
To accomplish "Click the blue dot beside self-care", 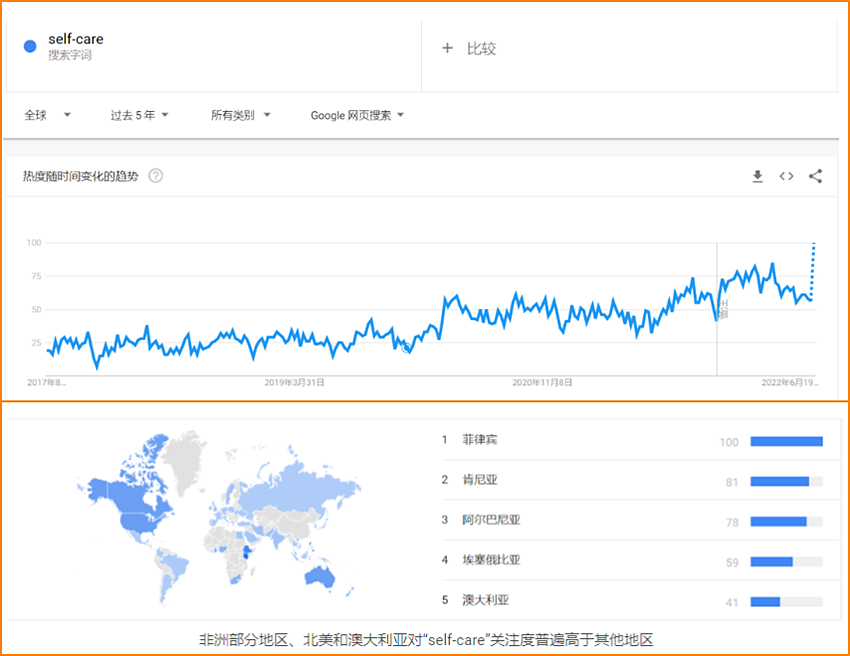I will (30, 46).
